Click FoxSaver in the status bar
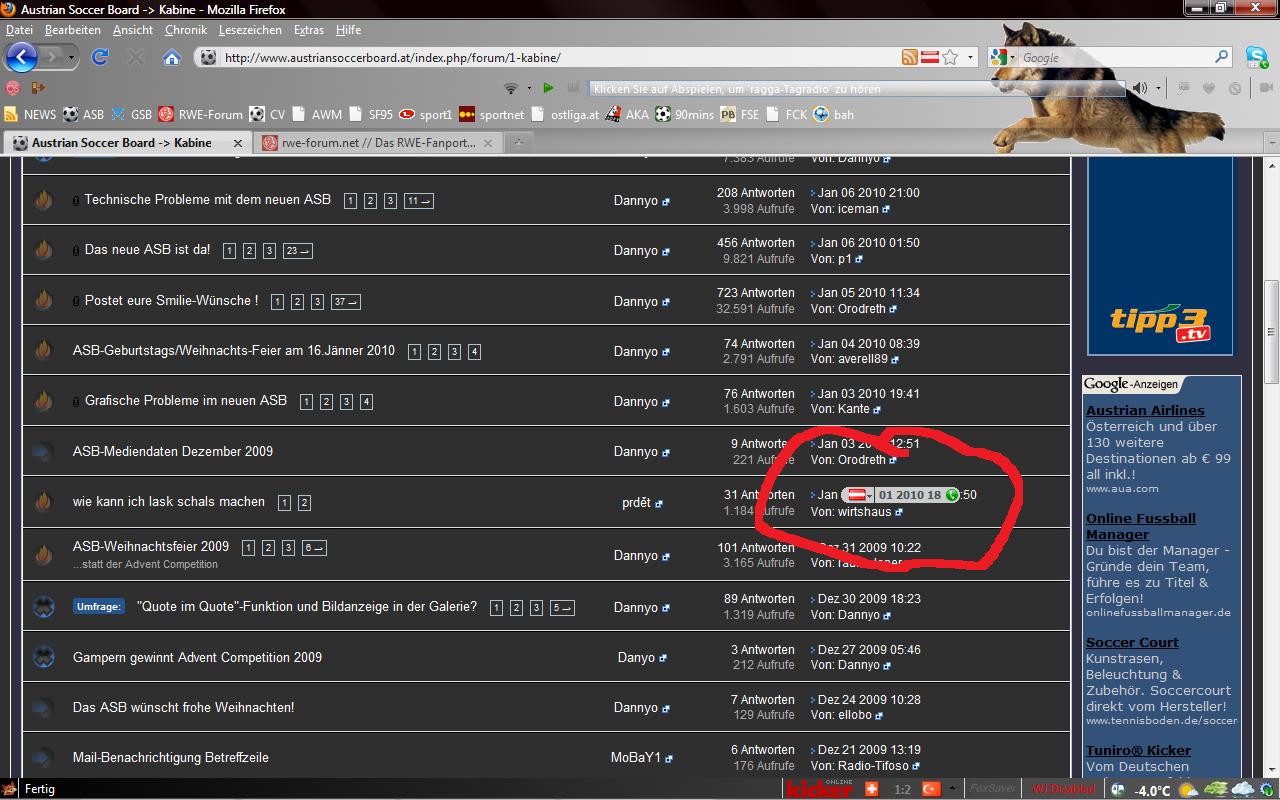The image size is (1280, 800). coord(993,789)
